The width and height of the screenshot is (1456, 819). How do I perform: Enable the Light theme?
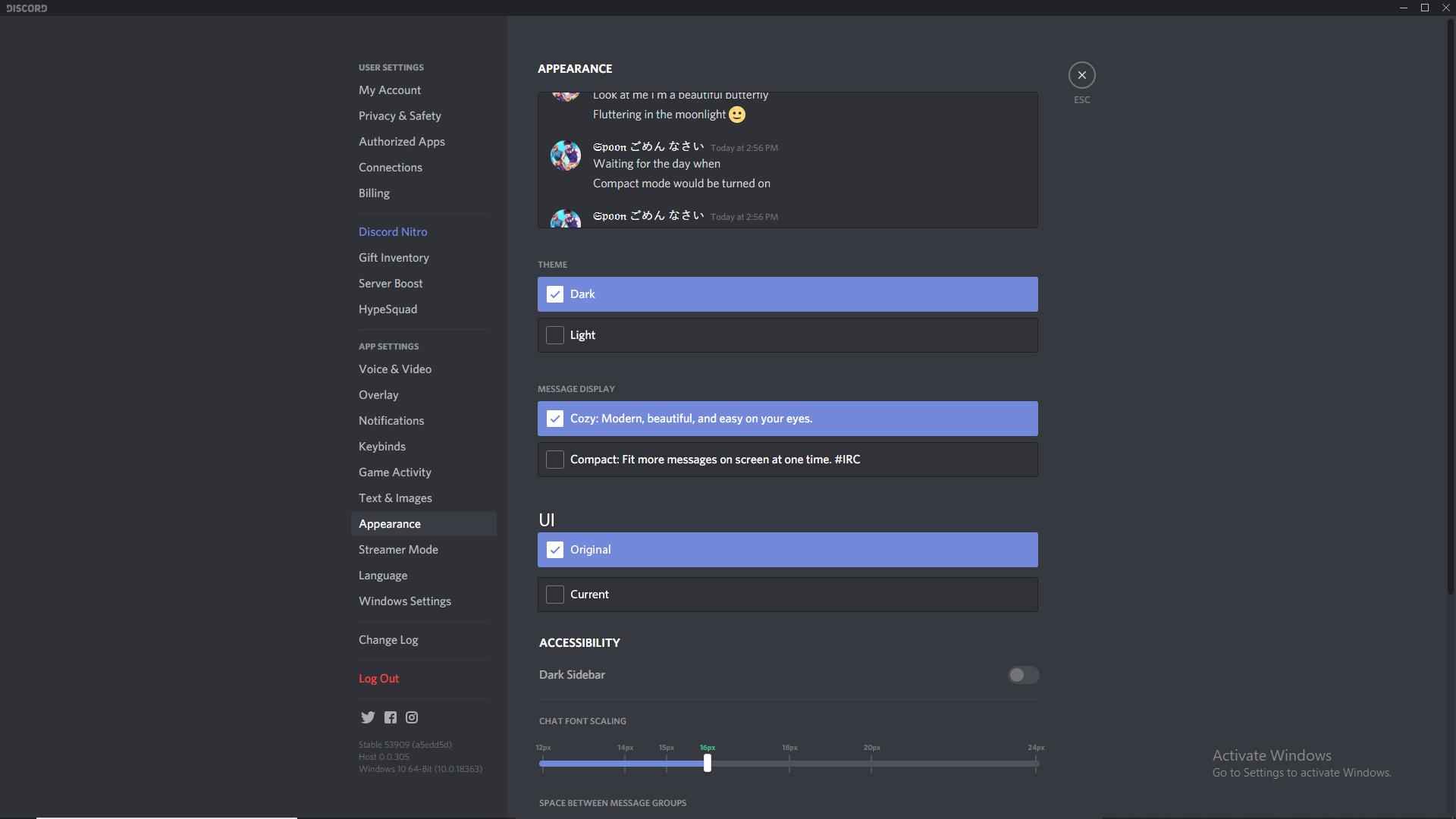(787, 334)
